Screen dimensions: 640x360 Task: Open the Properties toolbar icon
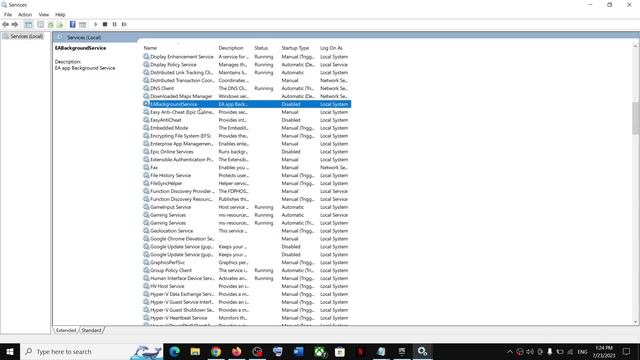[x=40, y=24]
